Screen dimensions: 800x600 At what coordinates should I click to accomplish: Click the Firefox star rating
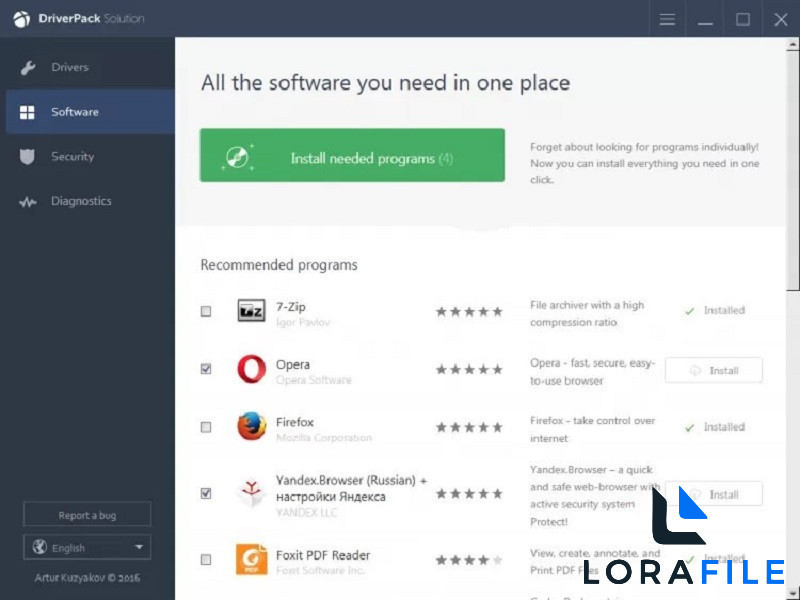[x=469, y=427]
